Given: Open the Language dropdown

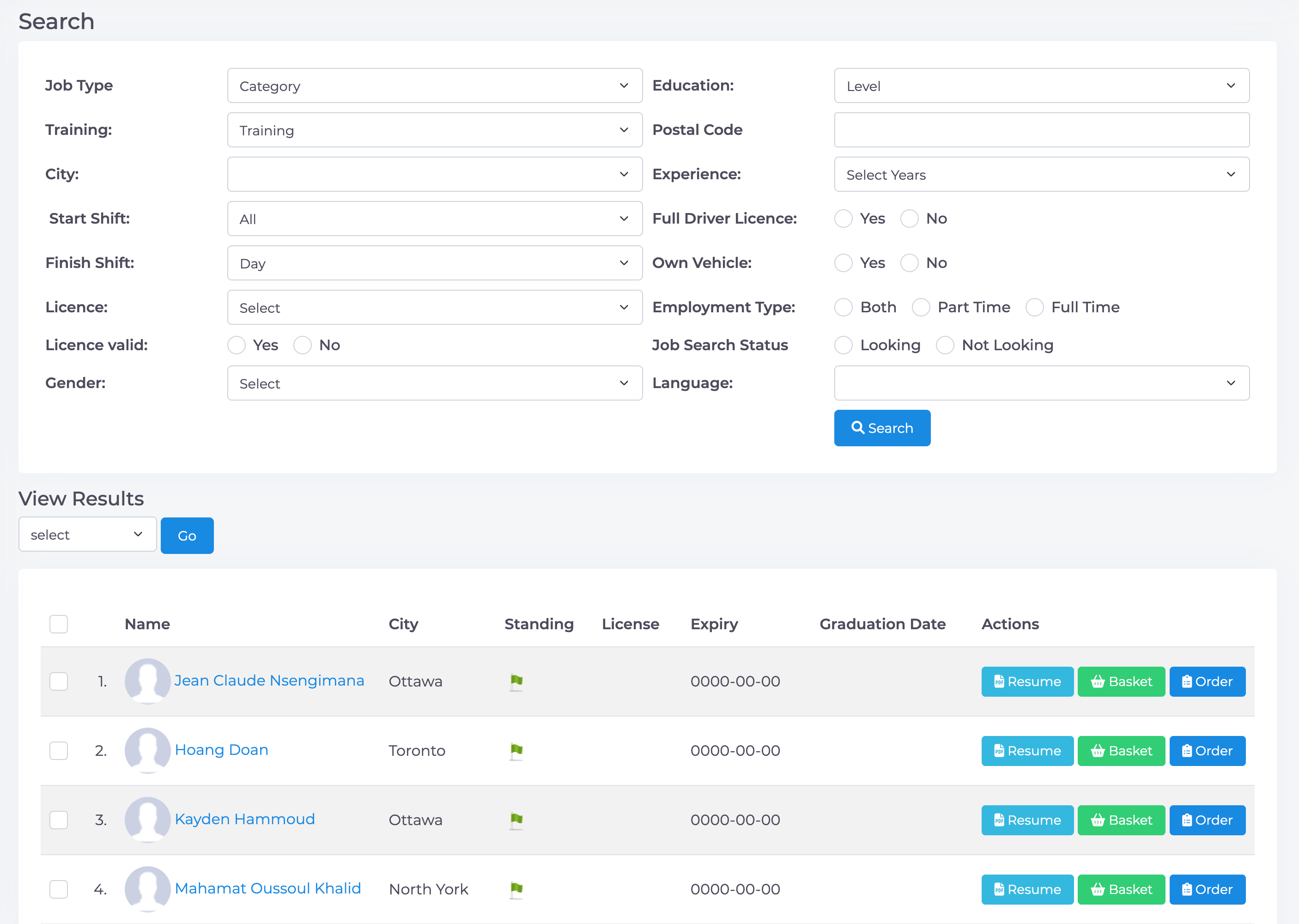Looking at the screenshot, I should pos(1042,383).
